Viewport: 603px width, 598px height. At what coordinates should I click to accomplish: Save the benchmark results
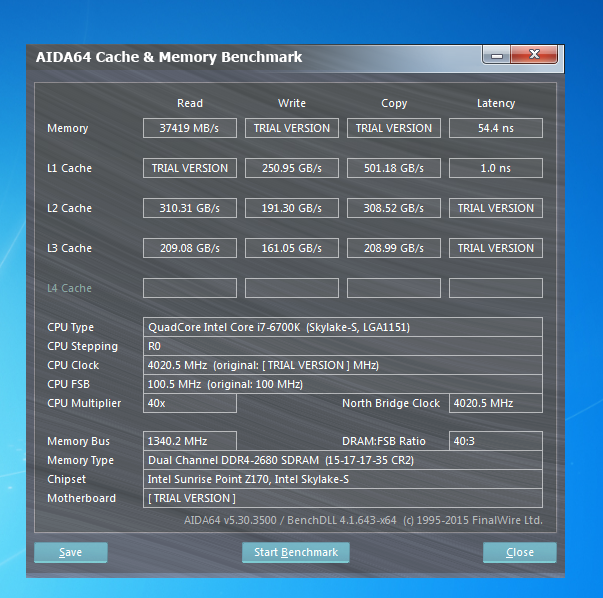71,552
